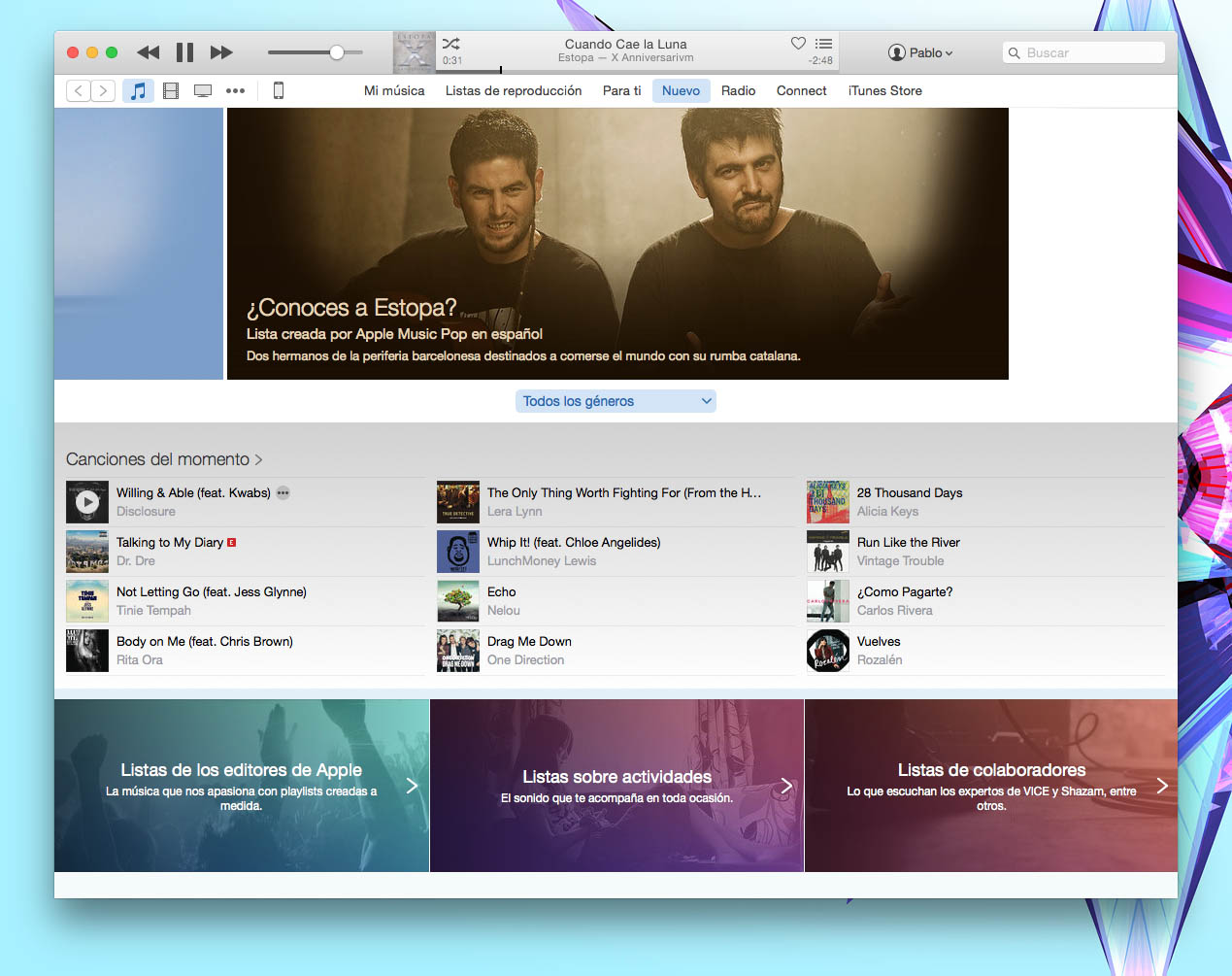The height and width of the screenshot is (976, 1232).
Task: Select the Run Like the River song
Action: [x=909, y=542]
